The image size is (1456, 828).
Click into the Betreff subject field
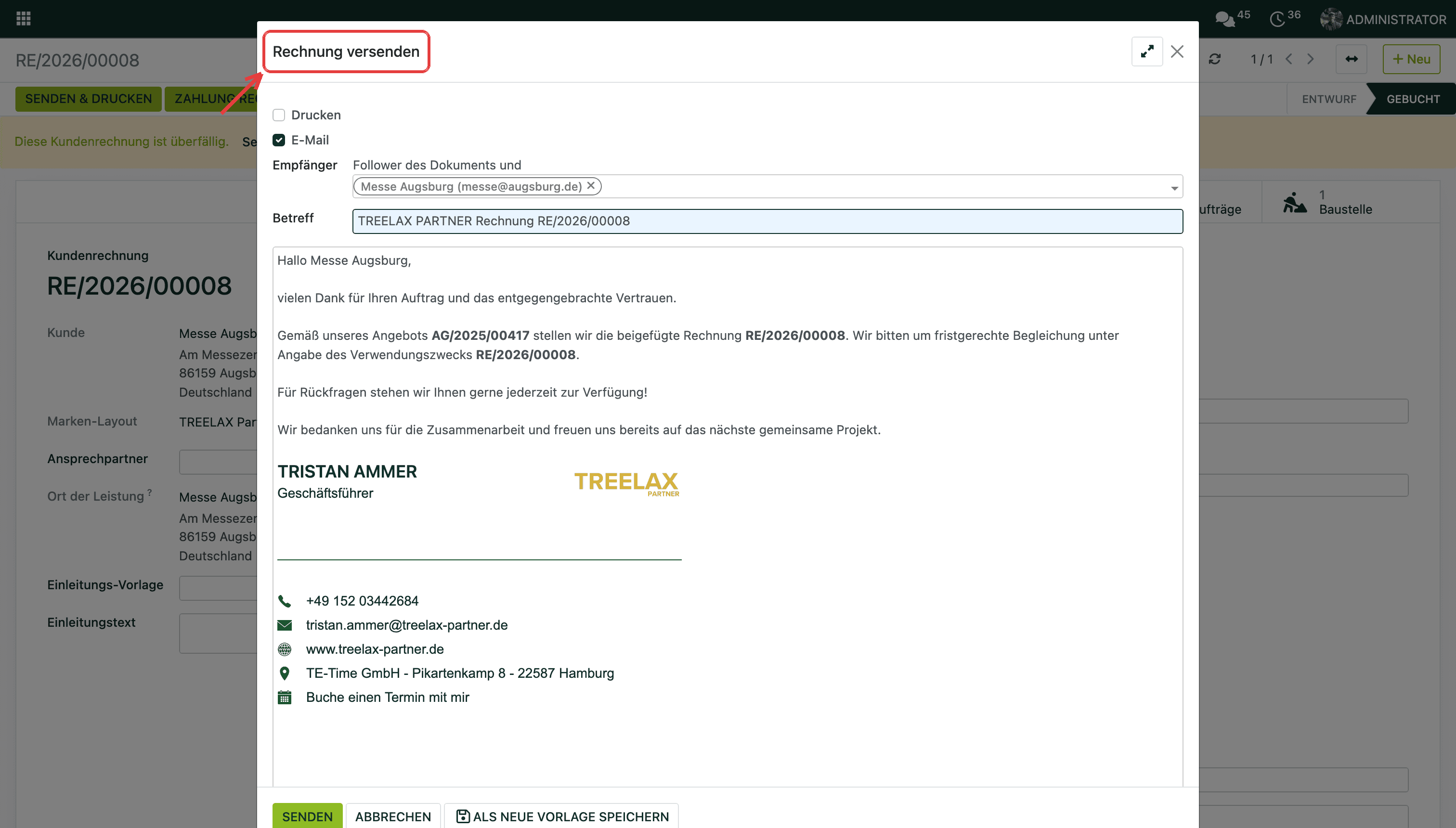click(x=767, y=221)
